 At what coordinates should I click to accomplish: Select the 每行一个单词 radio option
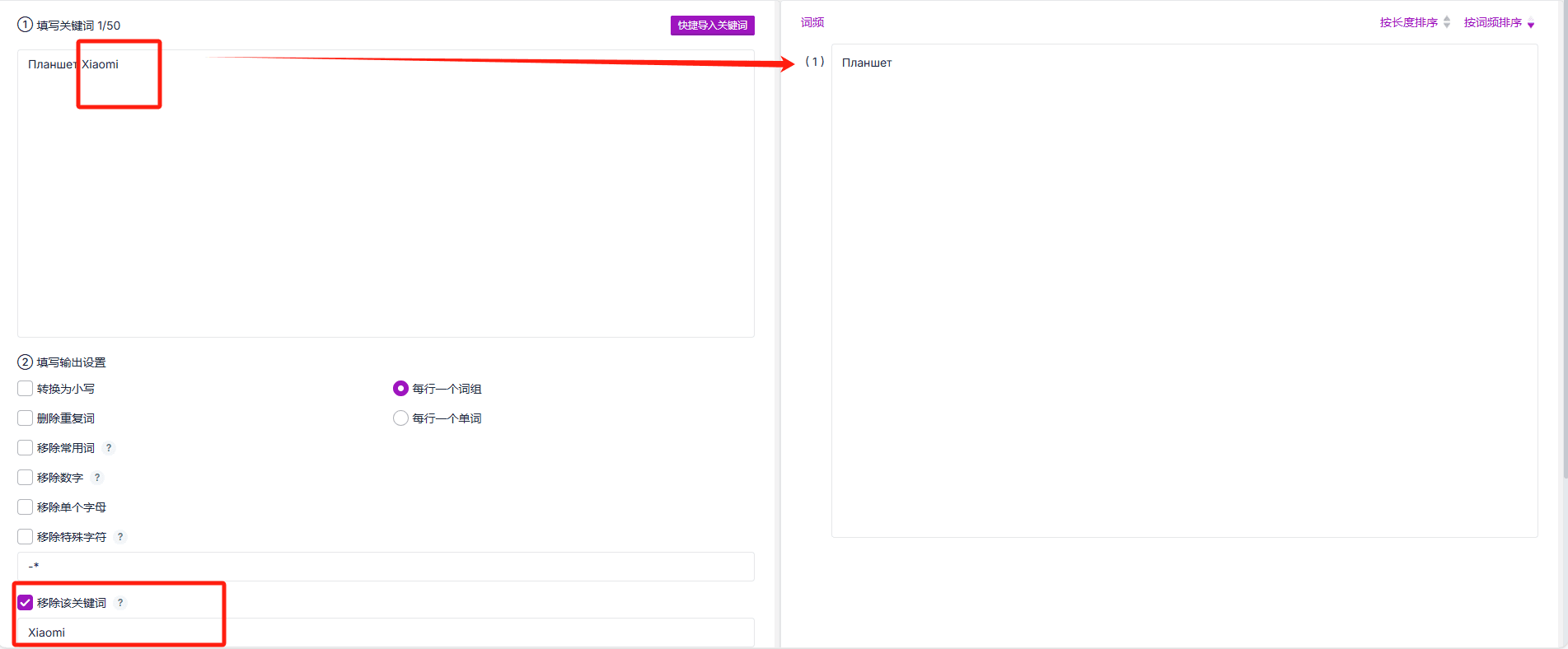tap(400, 418)
